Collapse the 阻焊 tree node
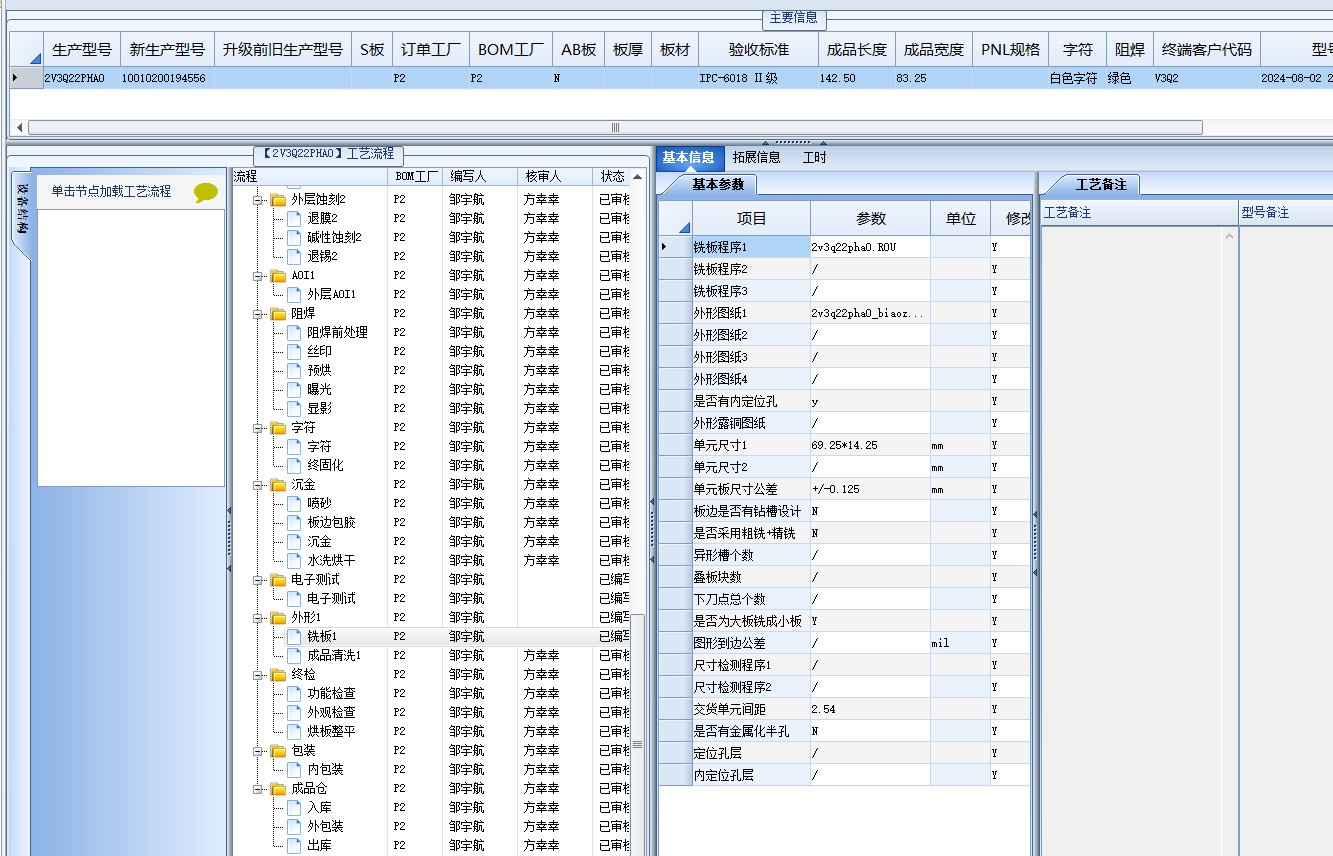1333x856 pixels. 258,314
